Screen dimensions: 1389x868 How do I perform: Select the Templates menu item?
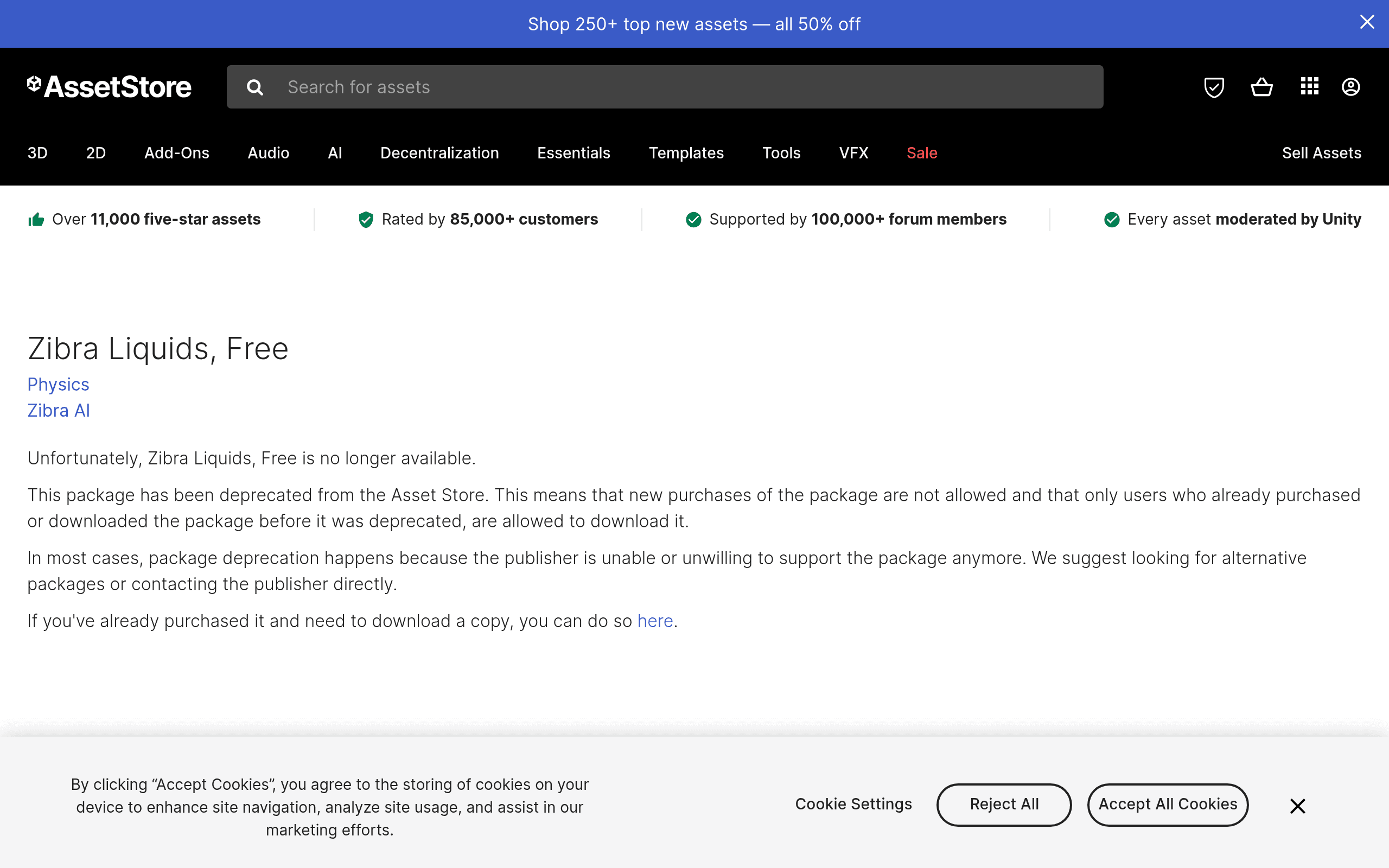(686, 152)
